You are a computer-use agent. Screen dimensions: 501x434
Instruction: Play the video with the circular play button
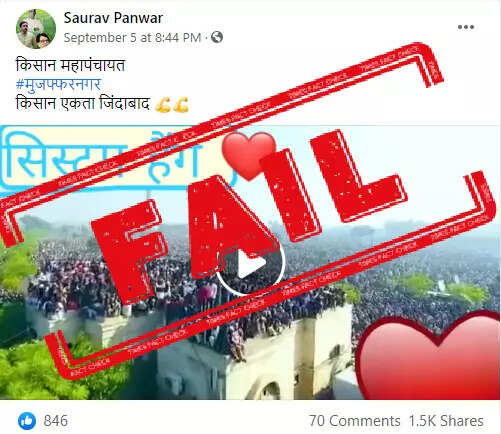pos(251,263)
